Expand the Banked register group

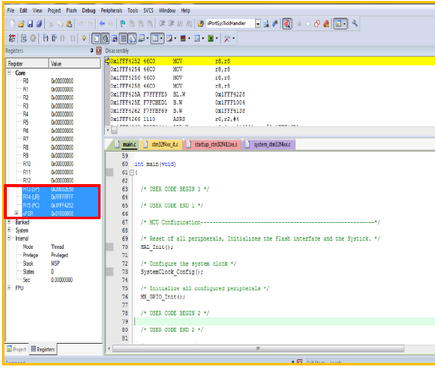pyautogui.click(x=10, y=222)
